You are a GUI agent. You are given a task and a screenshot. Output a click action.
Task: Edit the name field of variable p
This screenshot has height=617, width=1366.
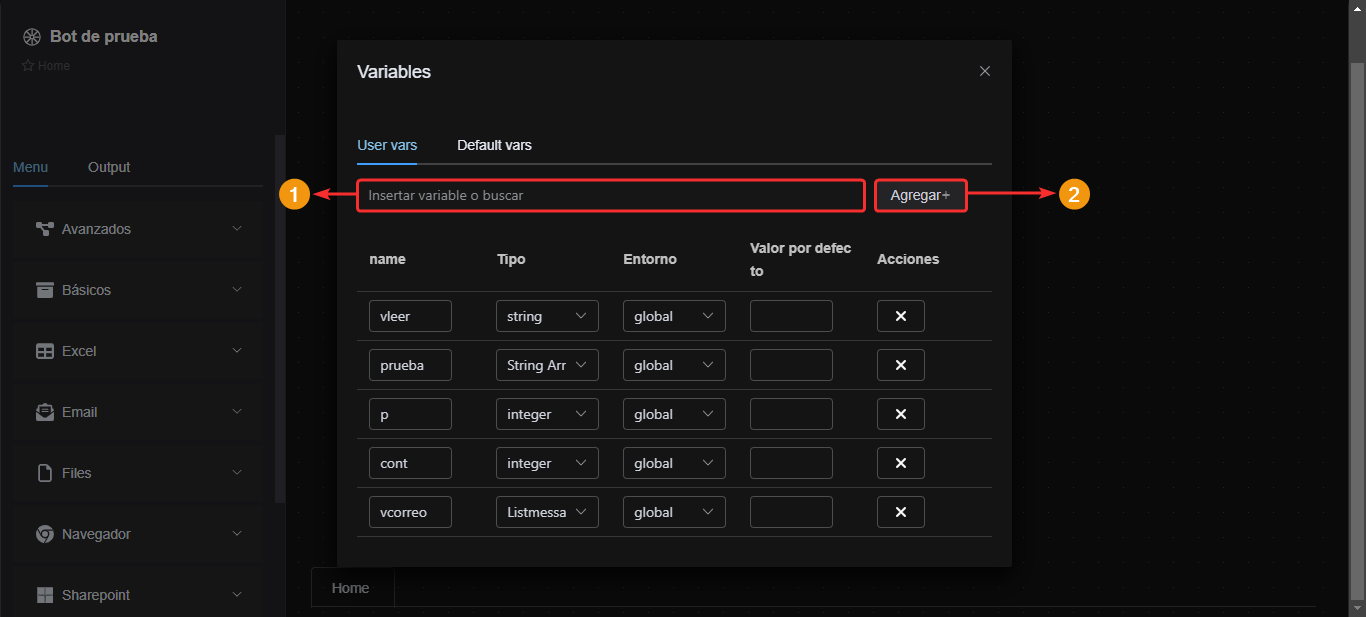click(410, 414)
